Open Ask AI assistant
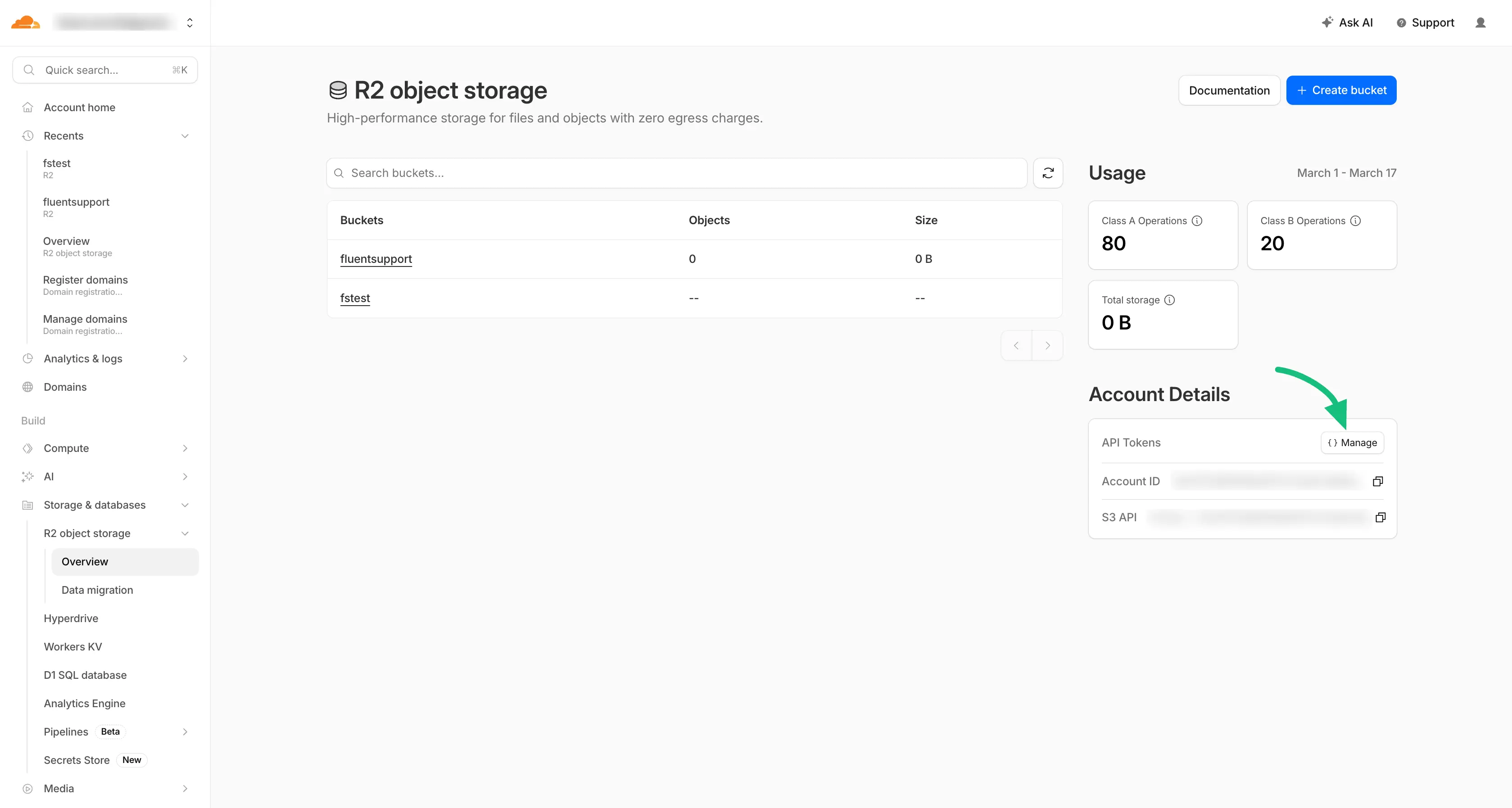This screenshot has height=808, width=1512. tap(1347, 23)
